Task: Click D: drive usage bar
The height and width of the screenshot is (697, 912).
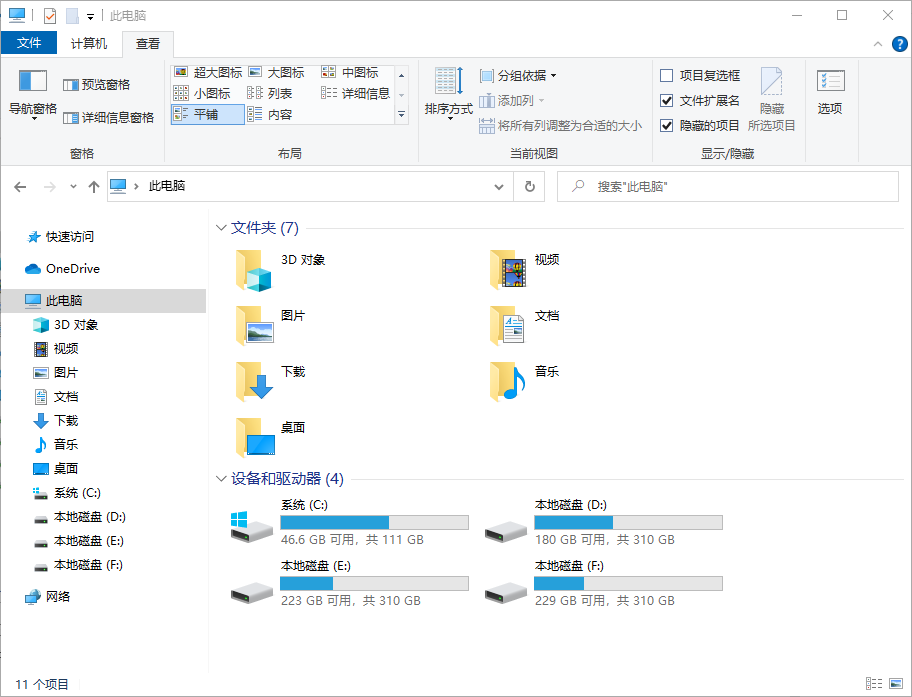Action: (629, 522)
